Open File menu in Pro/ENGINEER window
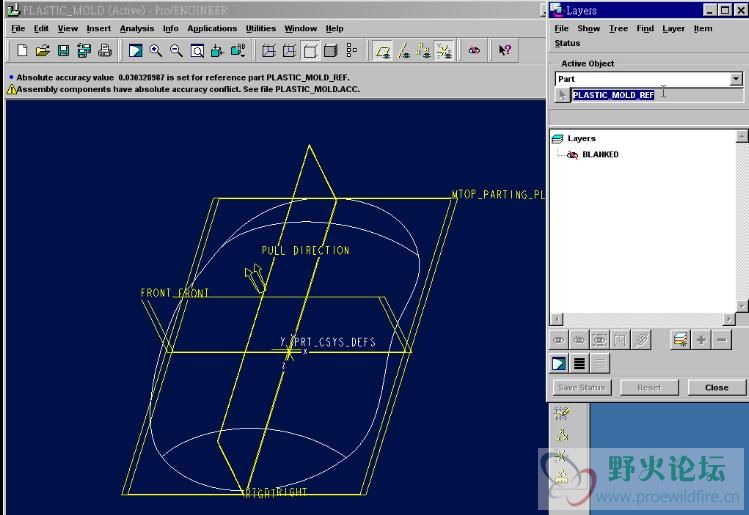Screen dimensions: 749x515 click(x=18, y=28)
